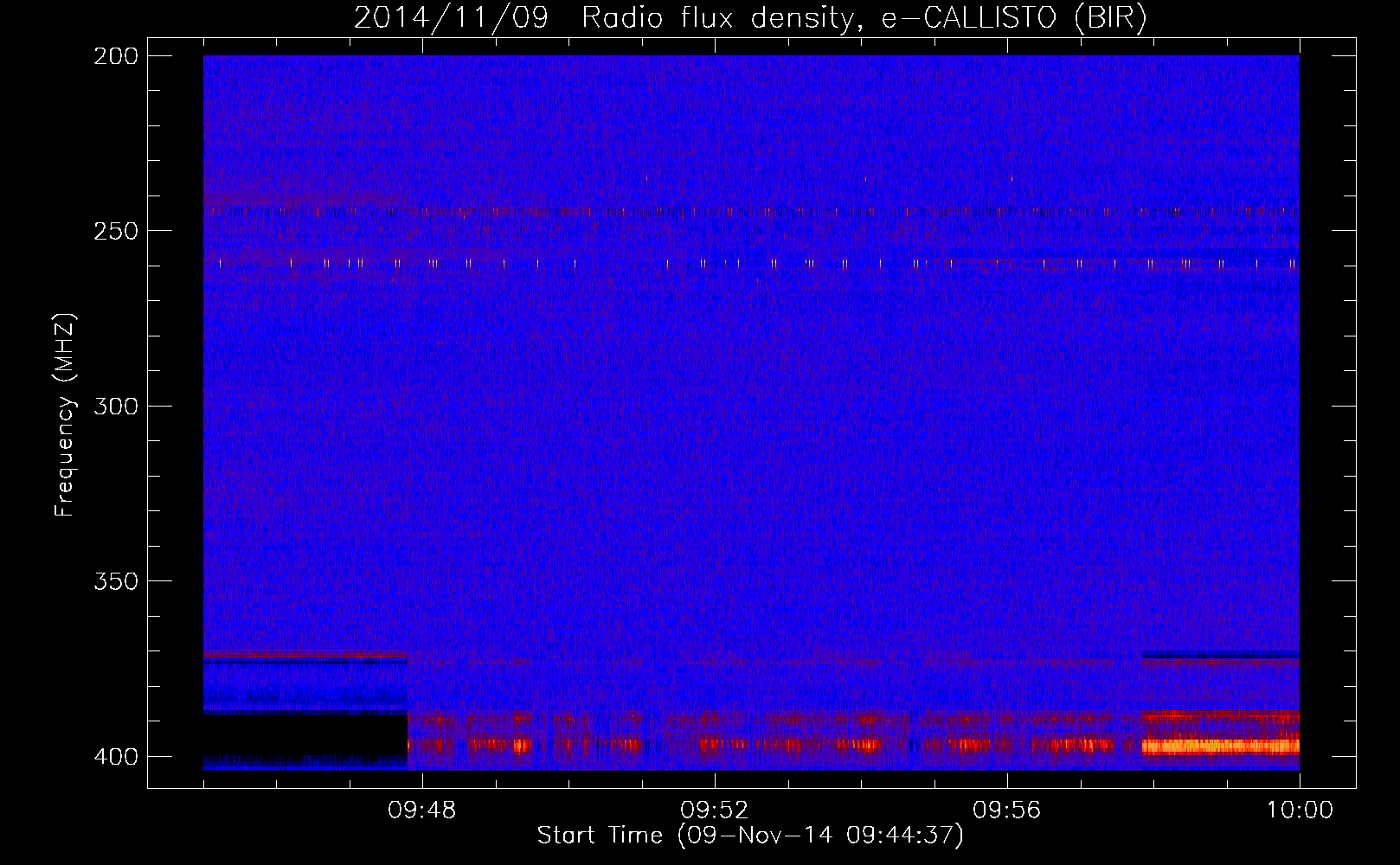1400x865 pixels.
Task: Click the black data gap block at lower left
Action: point(305,735)
